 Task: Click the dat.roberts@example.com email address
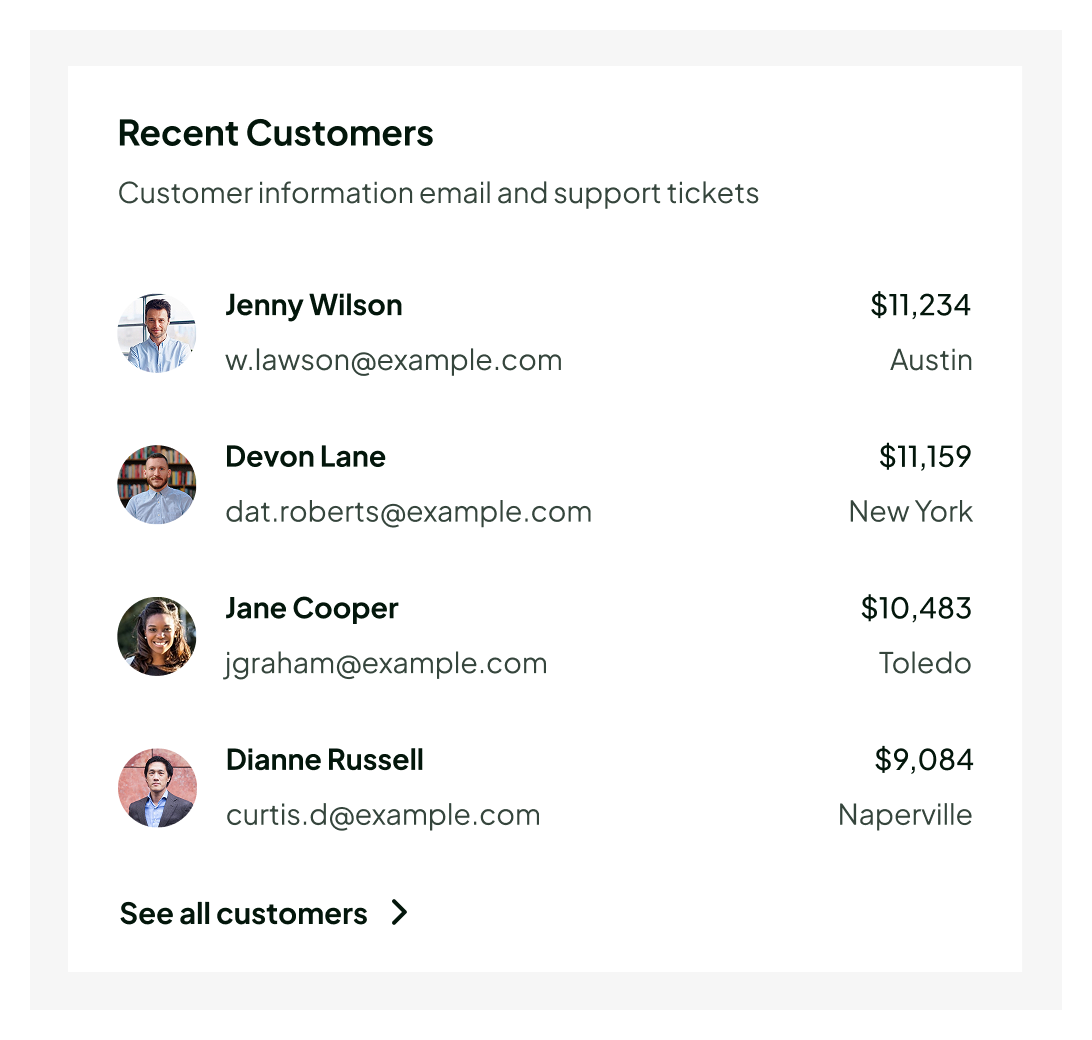tap(408, 512)
